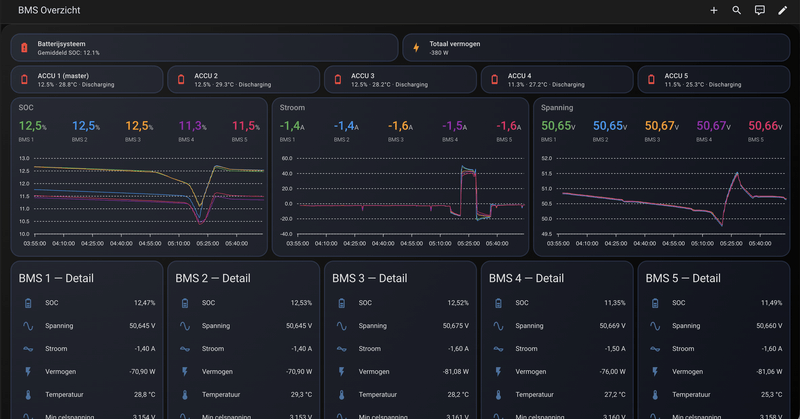Open the search magnifier icon
This screenshot has width=800, height=419.
coord(737,10)
